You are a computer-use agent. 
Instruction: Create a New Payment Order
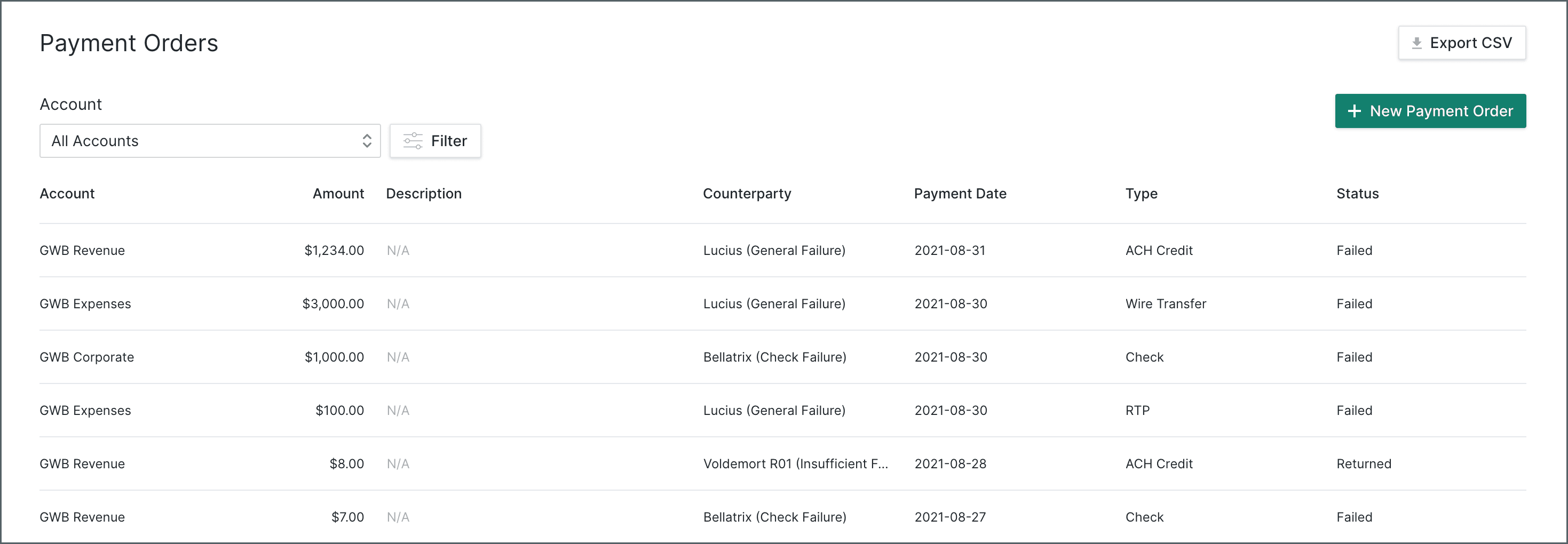coord(1430,111)
